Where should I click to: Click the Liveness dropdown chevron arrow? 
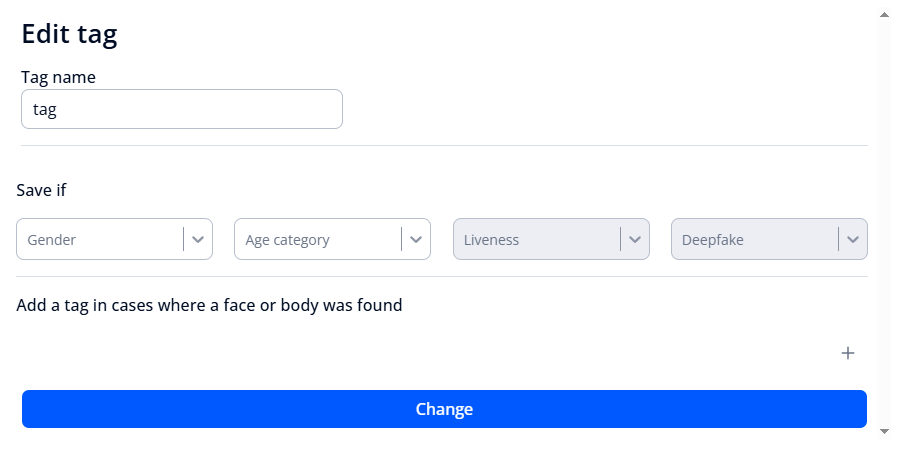coord(635,240)
